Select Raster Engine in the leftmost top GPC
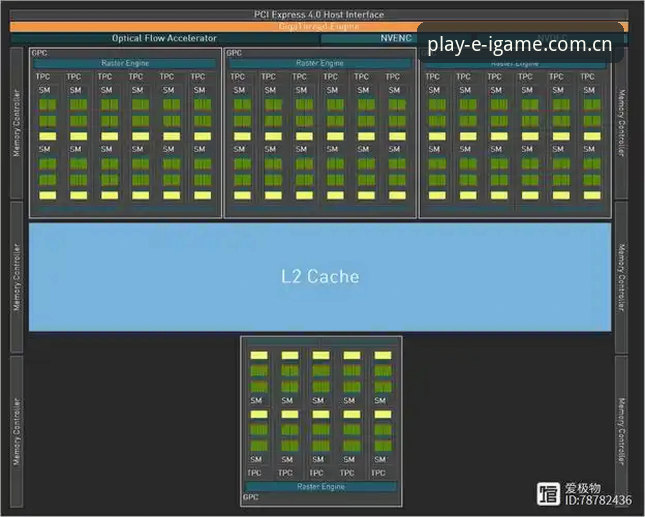 click(125, 63)
